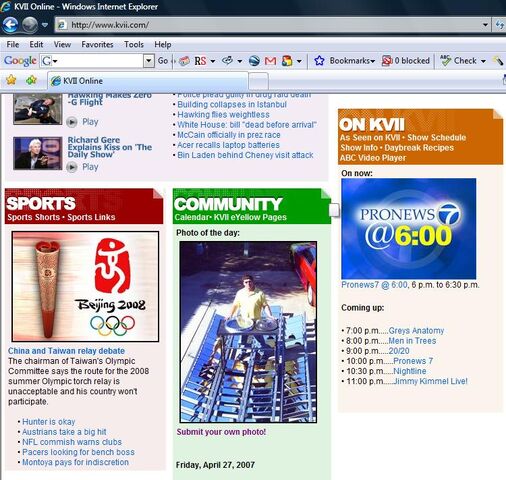Expand the address bar history dropdown
The image size is (506, 480).
coord(485,25)
